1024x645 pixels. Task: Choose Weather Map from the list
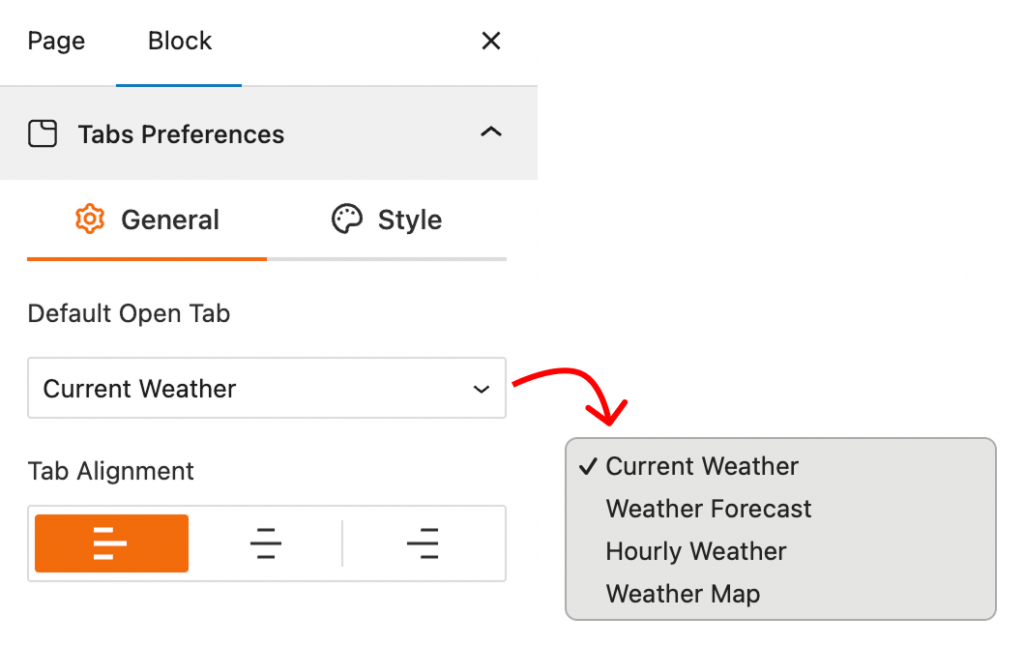(683, 594)
